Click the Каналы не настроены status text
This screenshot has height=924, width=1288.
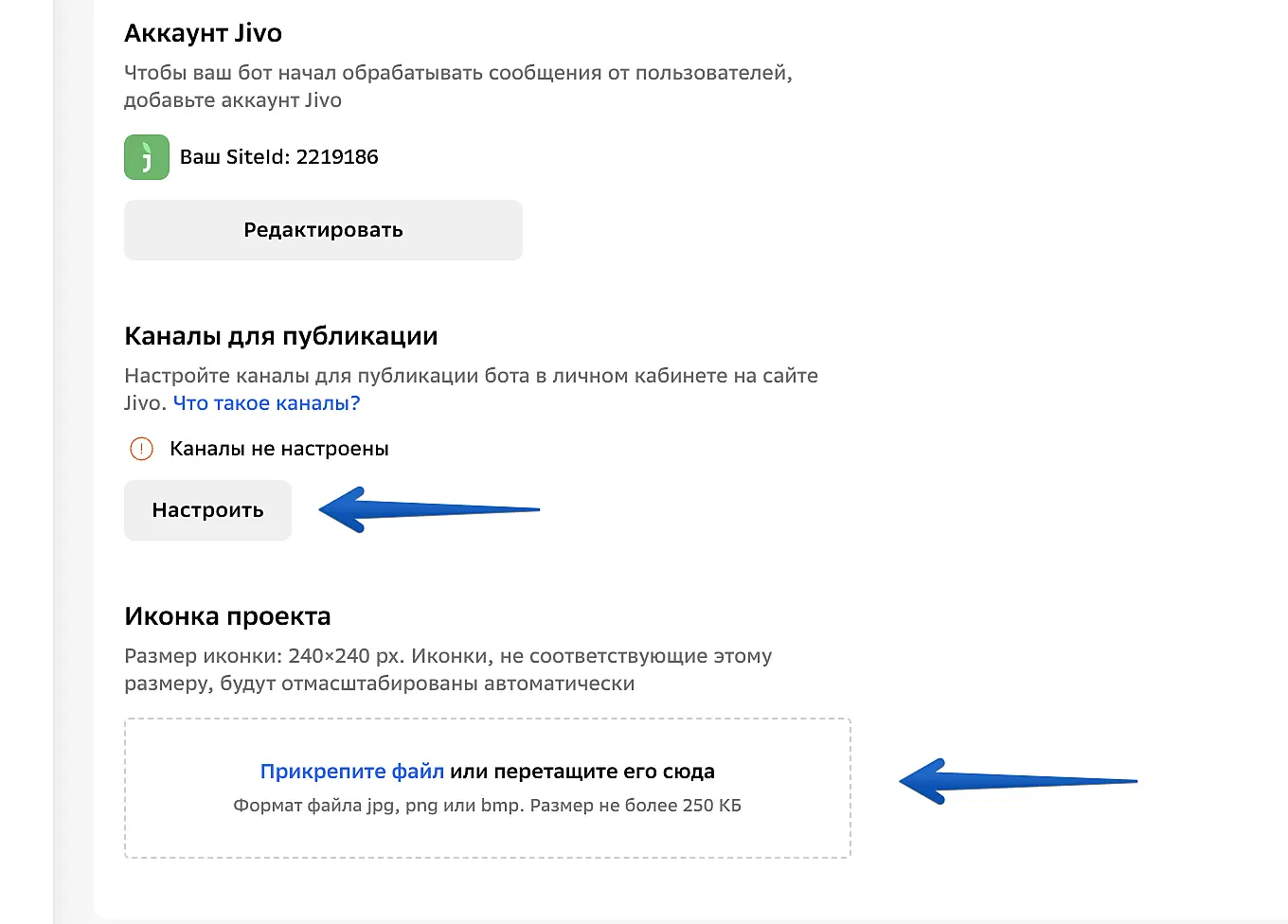pyautogui.click(x=279, y=449)
